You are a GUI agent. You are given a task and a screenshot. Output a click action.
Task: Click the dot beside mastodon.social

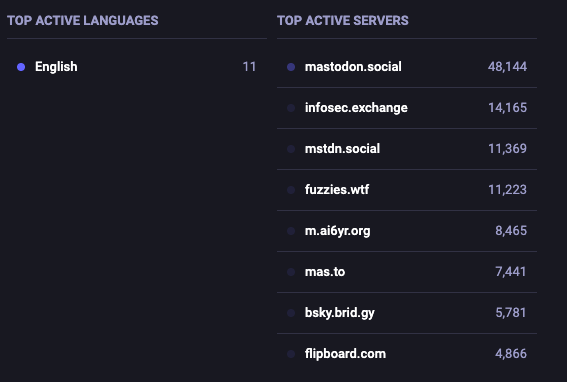pos(291,67)
